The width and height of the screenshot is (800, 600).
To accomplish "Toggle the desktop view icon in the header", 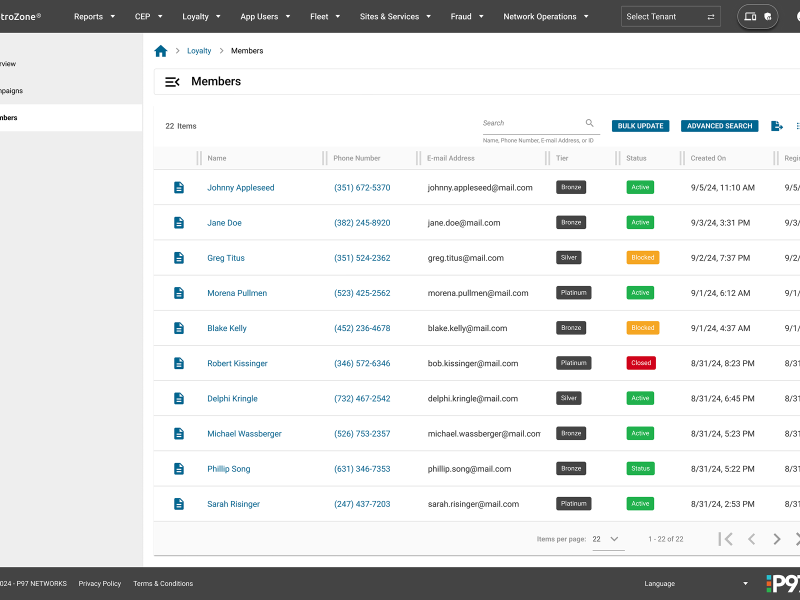I will 746,17.
